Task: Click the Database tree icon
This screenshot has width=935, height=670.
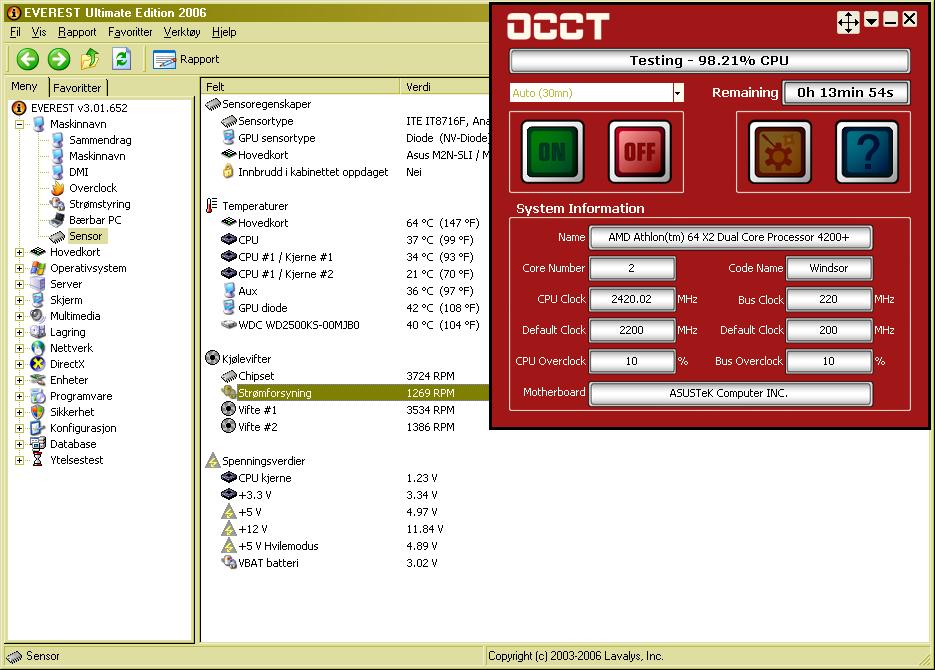Action: click(x=38, y=444)
